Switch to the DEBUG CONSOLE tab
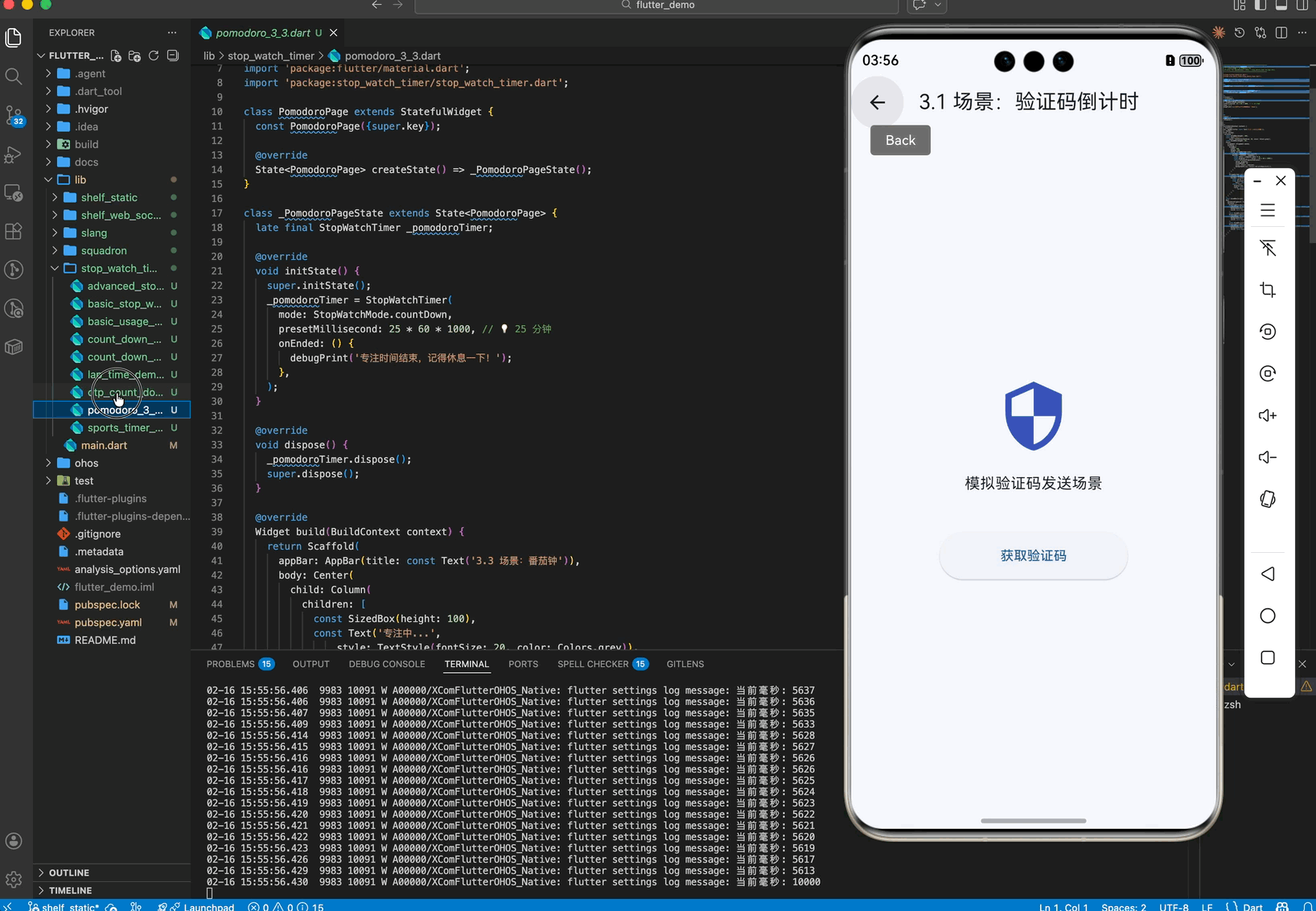Screen dimensions: 1316x911 coord(387,664)
